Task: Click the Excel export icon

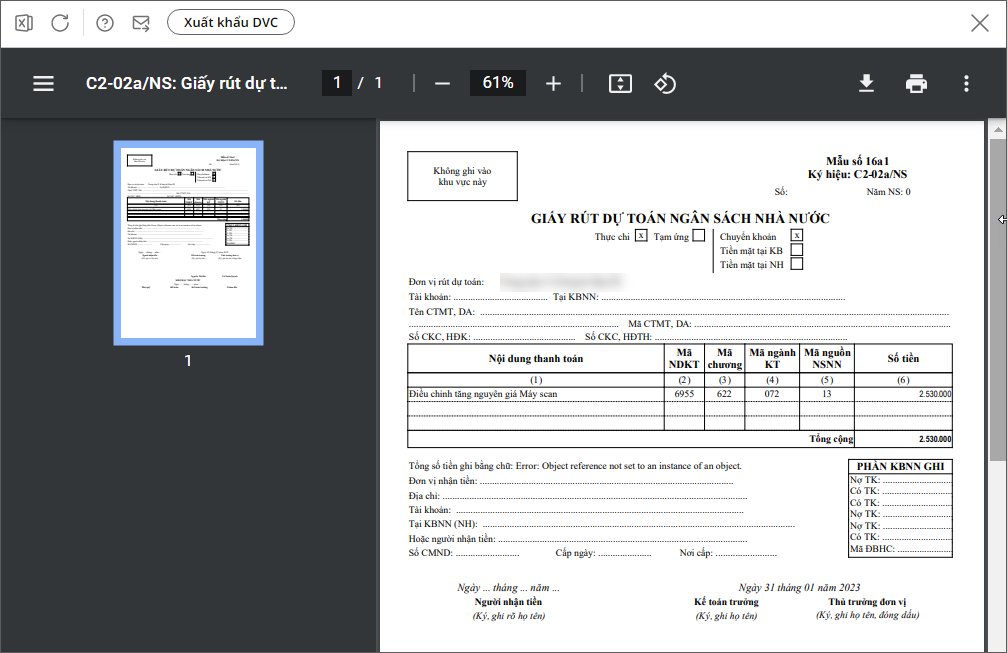Action: (24, 23)
